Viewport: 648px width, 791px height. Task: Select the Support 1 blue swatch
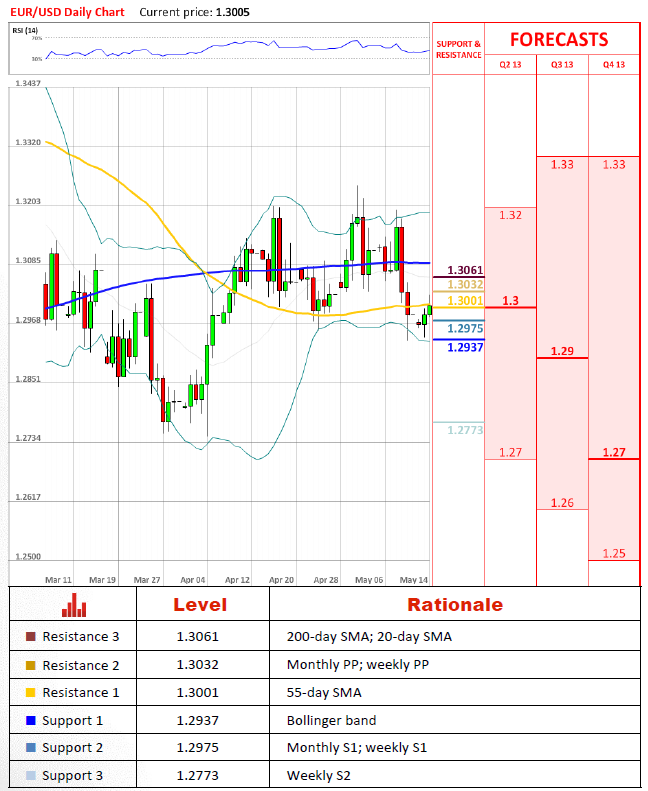(31, 720)
